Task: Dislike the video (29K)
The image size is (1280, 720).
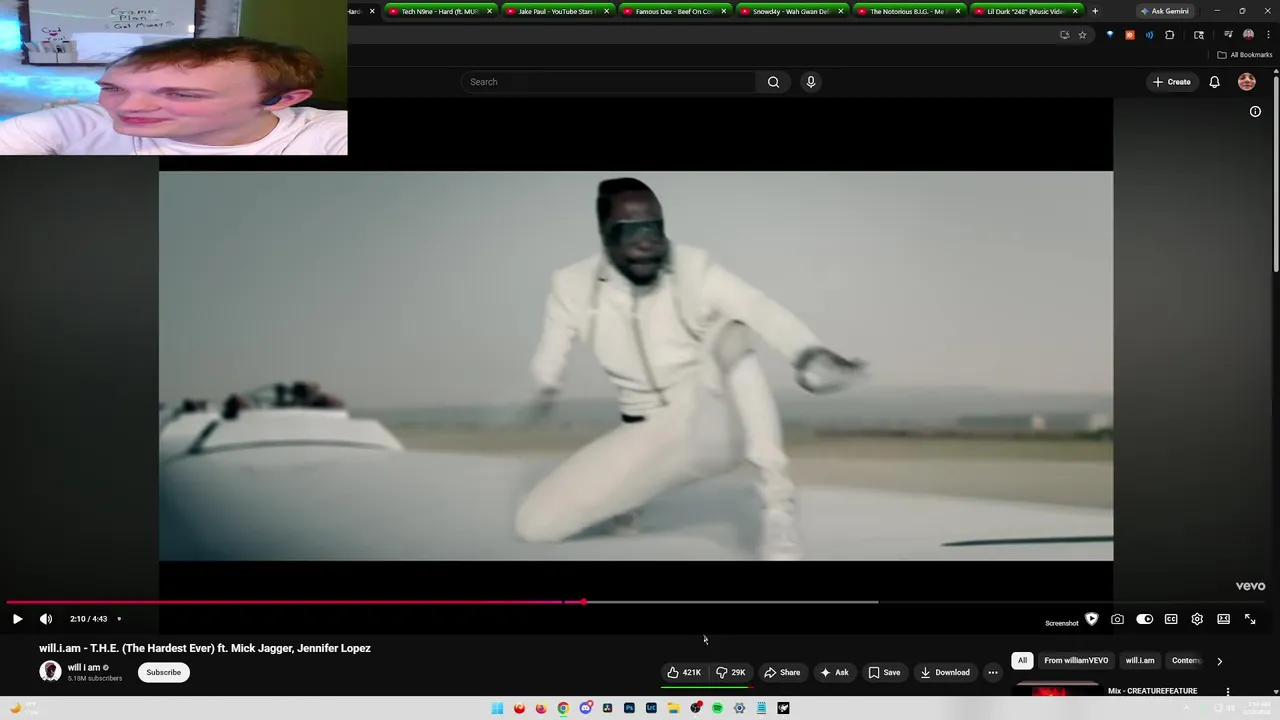Action: [x=731, y=672]
